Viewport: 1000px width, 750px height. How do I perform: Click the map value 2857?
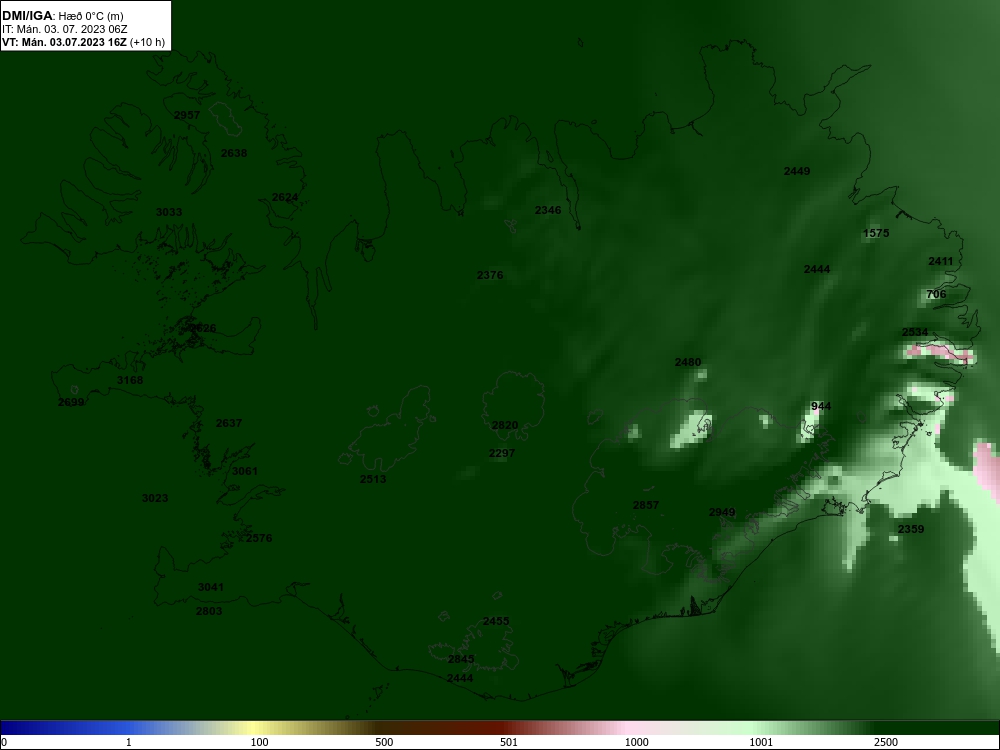coord(646,505)
